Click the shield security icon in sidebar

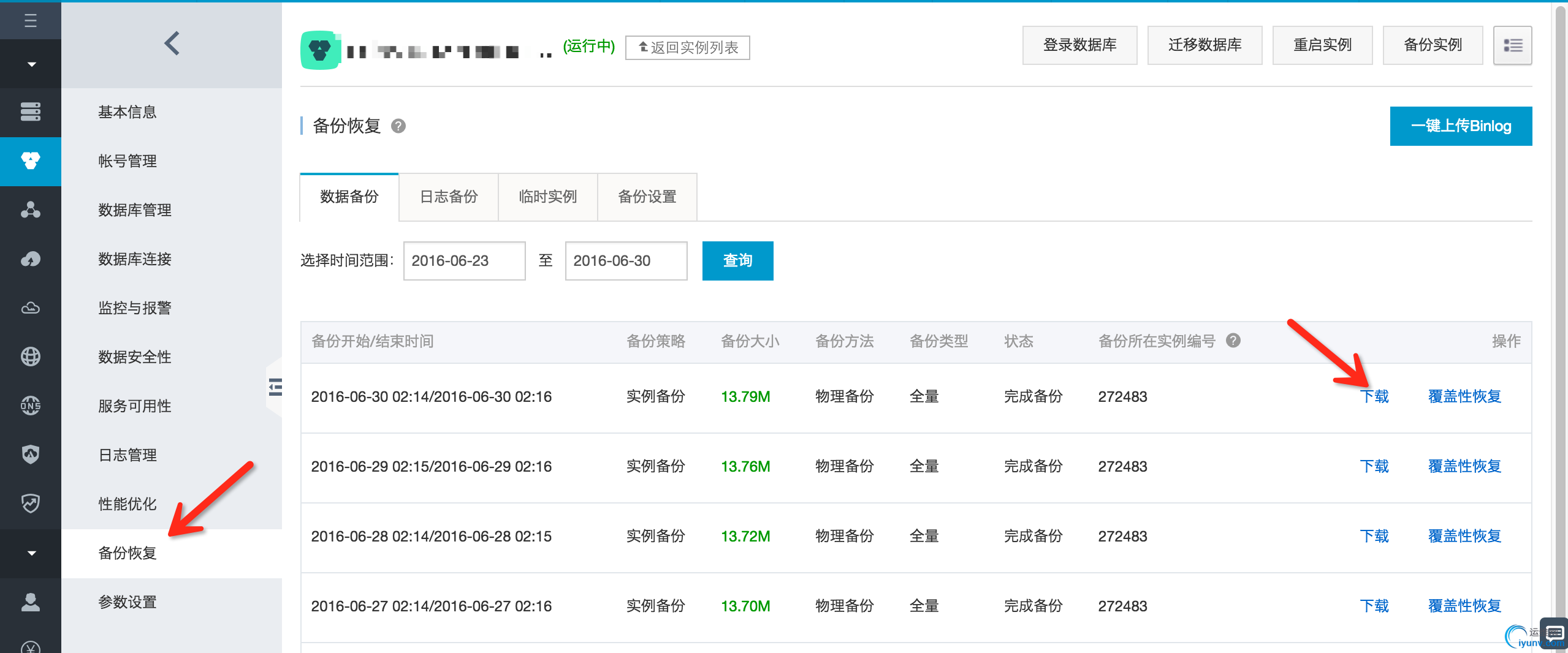[x=31, y=454]
